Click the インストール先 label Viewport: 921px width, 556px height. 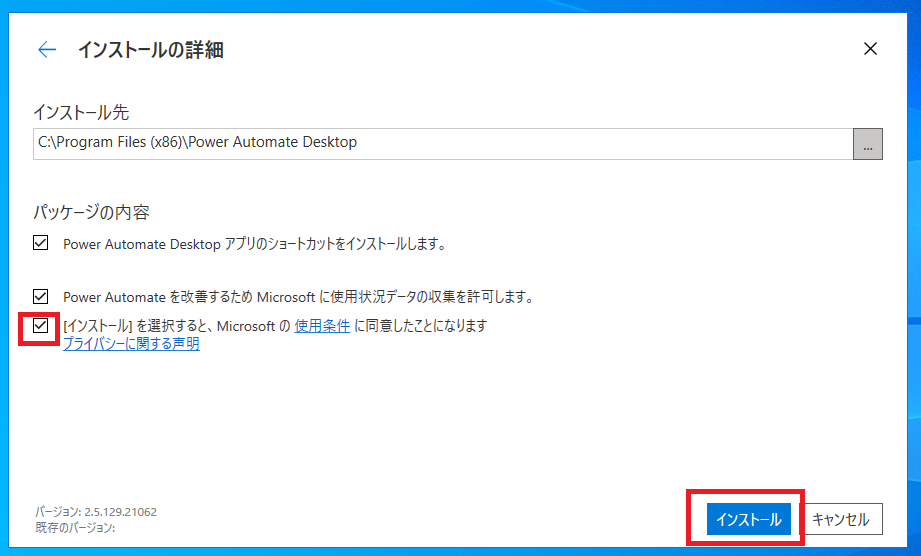[x=81, y=111]
